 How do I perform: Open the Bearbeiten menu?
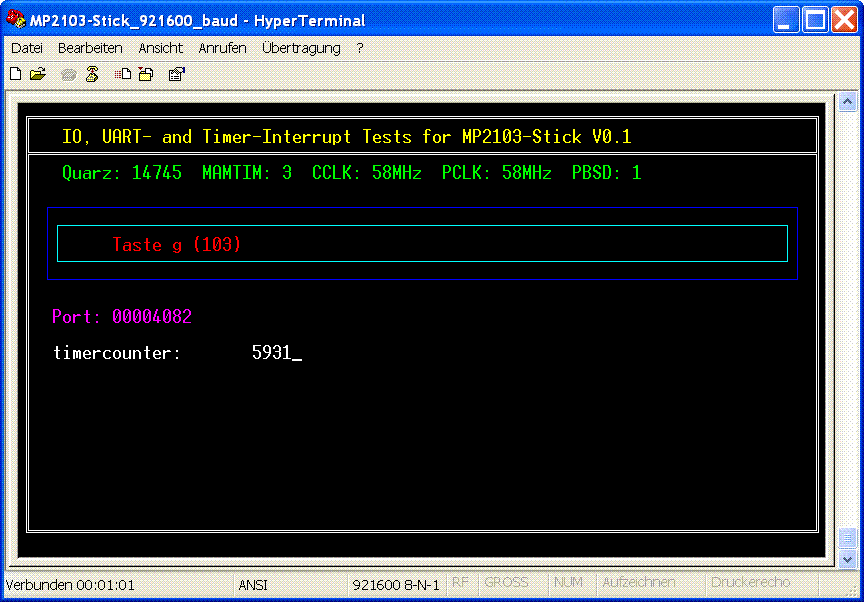[x=90, y=48]
